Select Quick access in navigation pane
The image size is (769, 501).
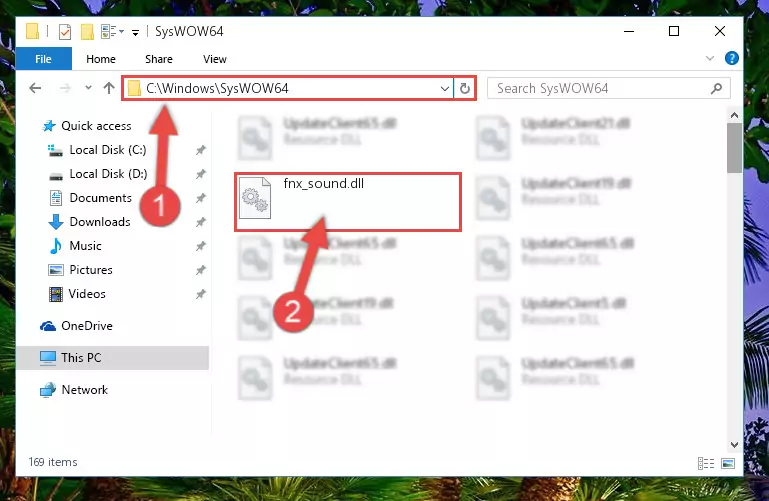point(96,126)
